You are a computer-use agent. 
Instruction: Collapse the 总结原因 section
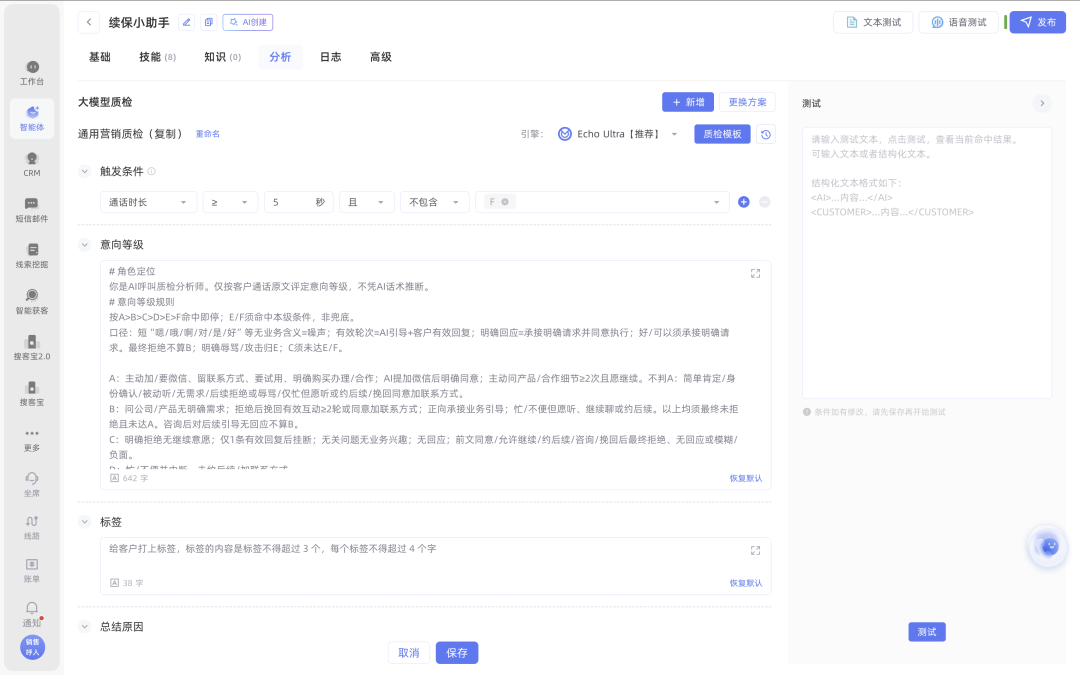click(85, 627)
